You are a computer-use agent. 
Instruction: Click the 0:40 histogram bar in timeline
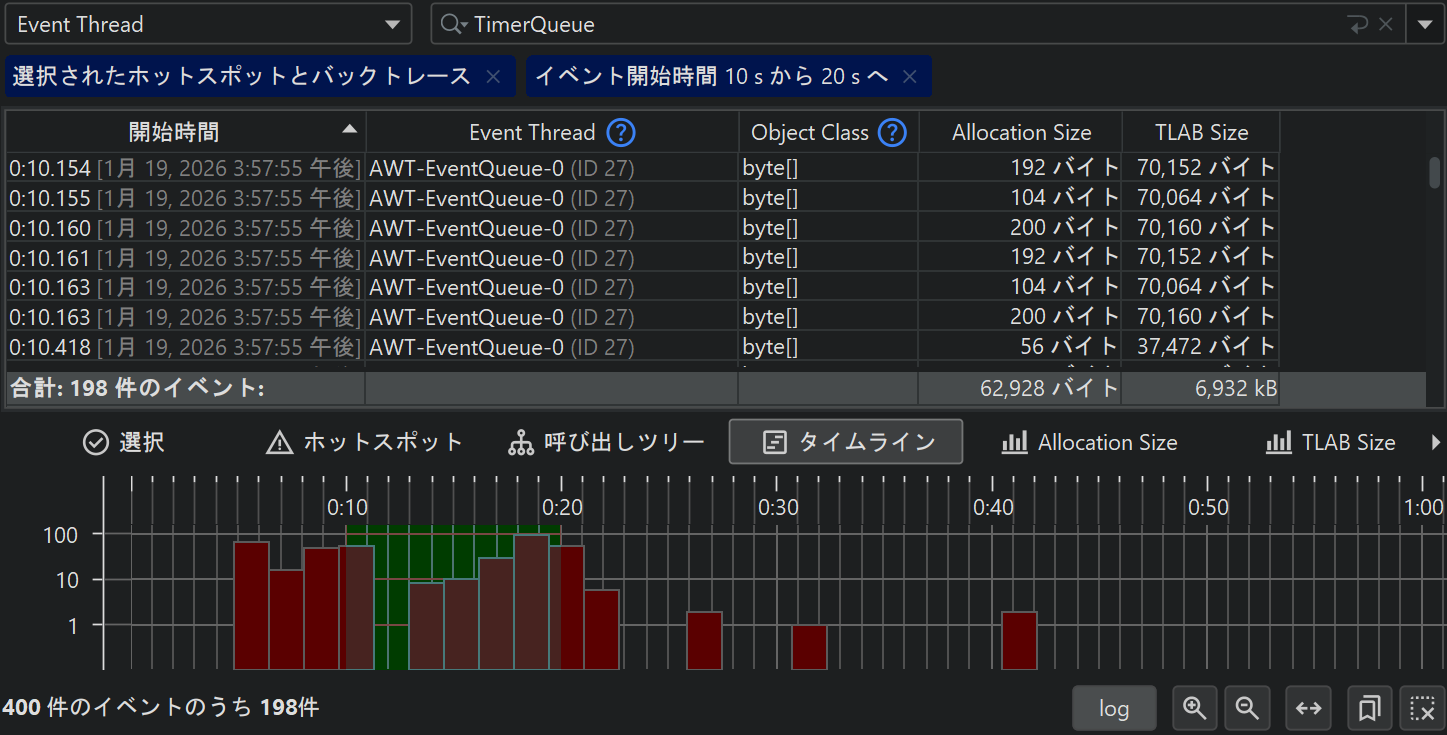(1019, 641)
